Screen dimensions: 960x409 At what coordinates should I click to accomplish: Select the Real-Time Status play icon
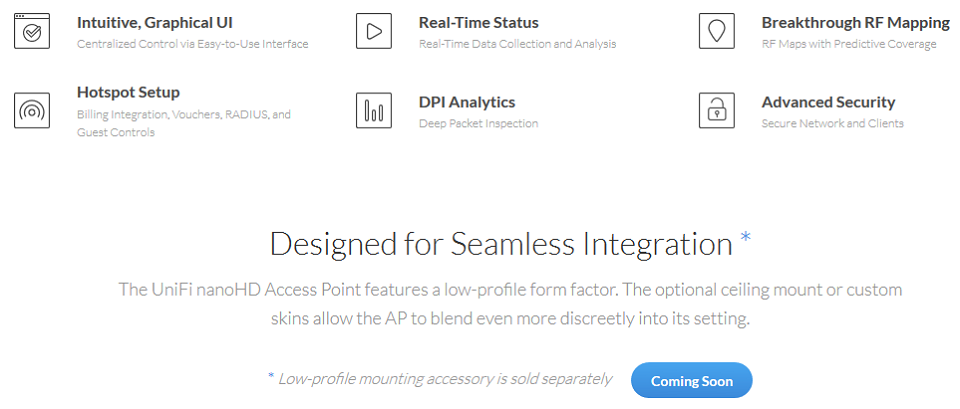[x=373, y=31]
